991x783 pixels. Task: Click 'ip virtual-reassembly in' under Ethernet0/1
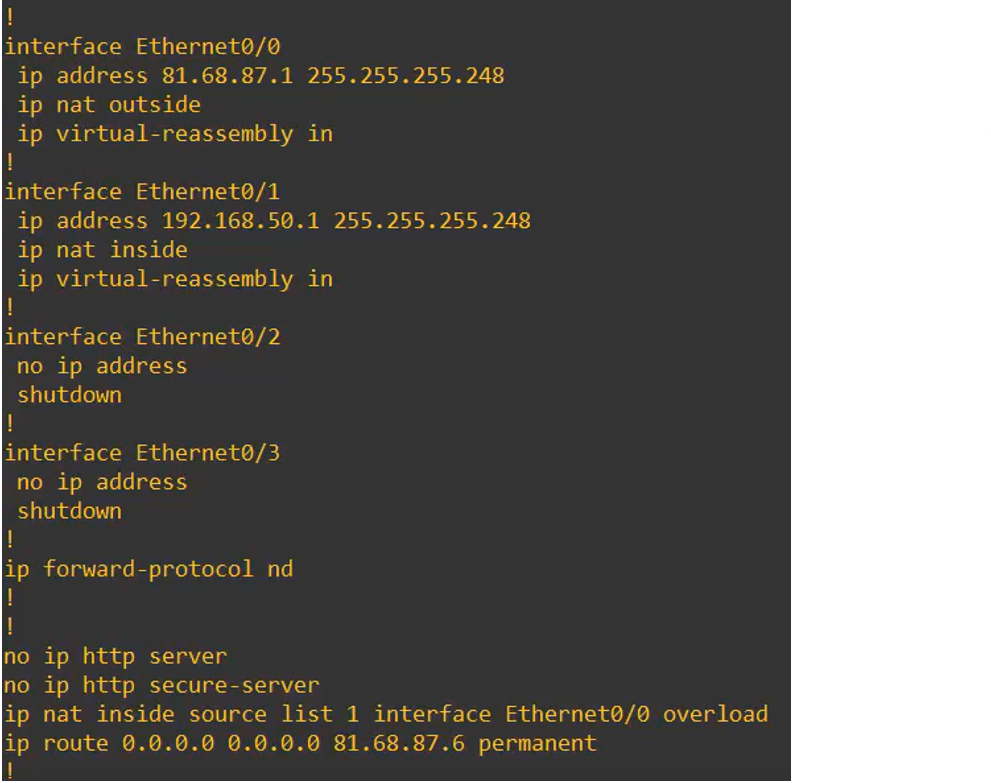(175, 278)
